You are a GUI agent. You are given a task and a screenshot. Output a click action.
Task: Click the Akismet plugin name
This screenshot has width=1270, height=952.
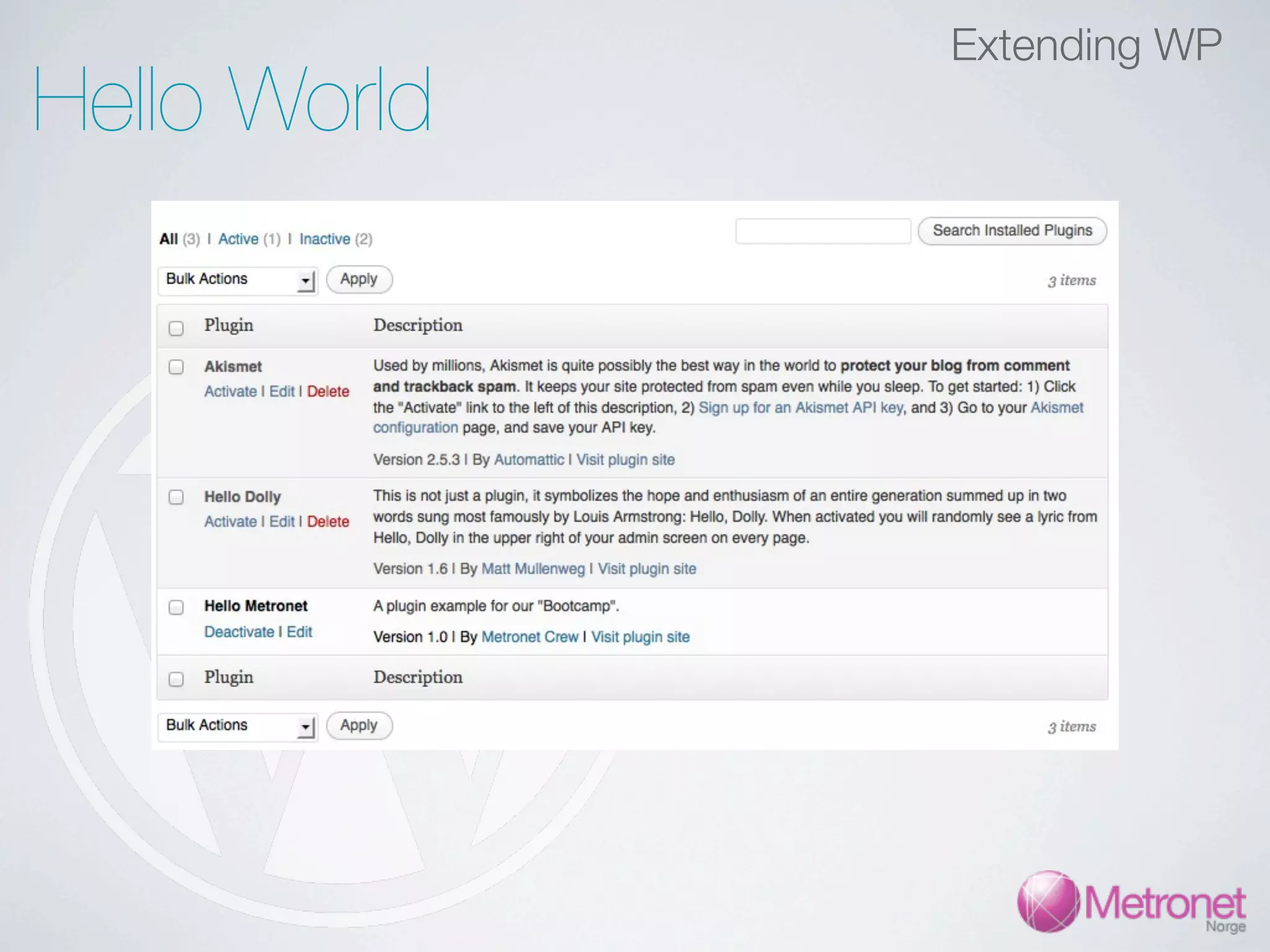click(x=233, y=367)
